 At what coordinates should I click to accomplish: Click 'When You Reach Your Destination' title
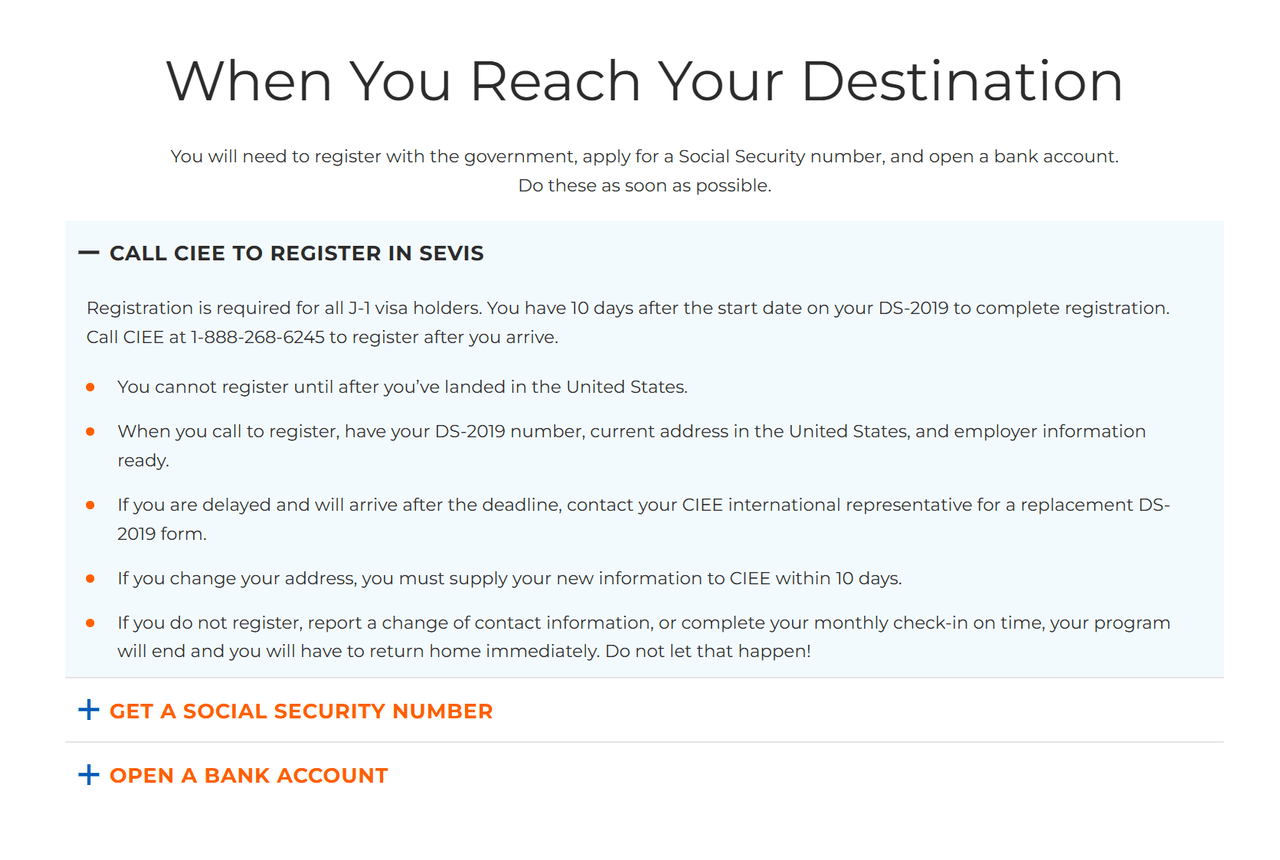(x=644, y=81)
